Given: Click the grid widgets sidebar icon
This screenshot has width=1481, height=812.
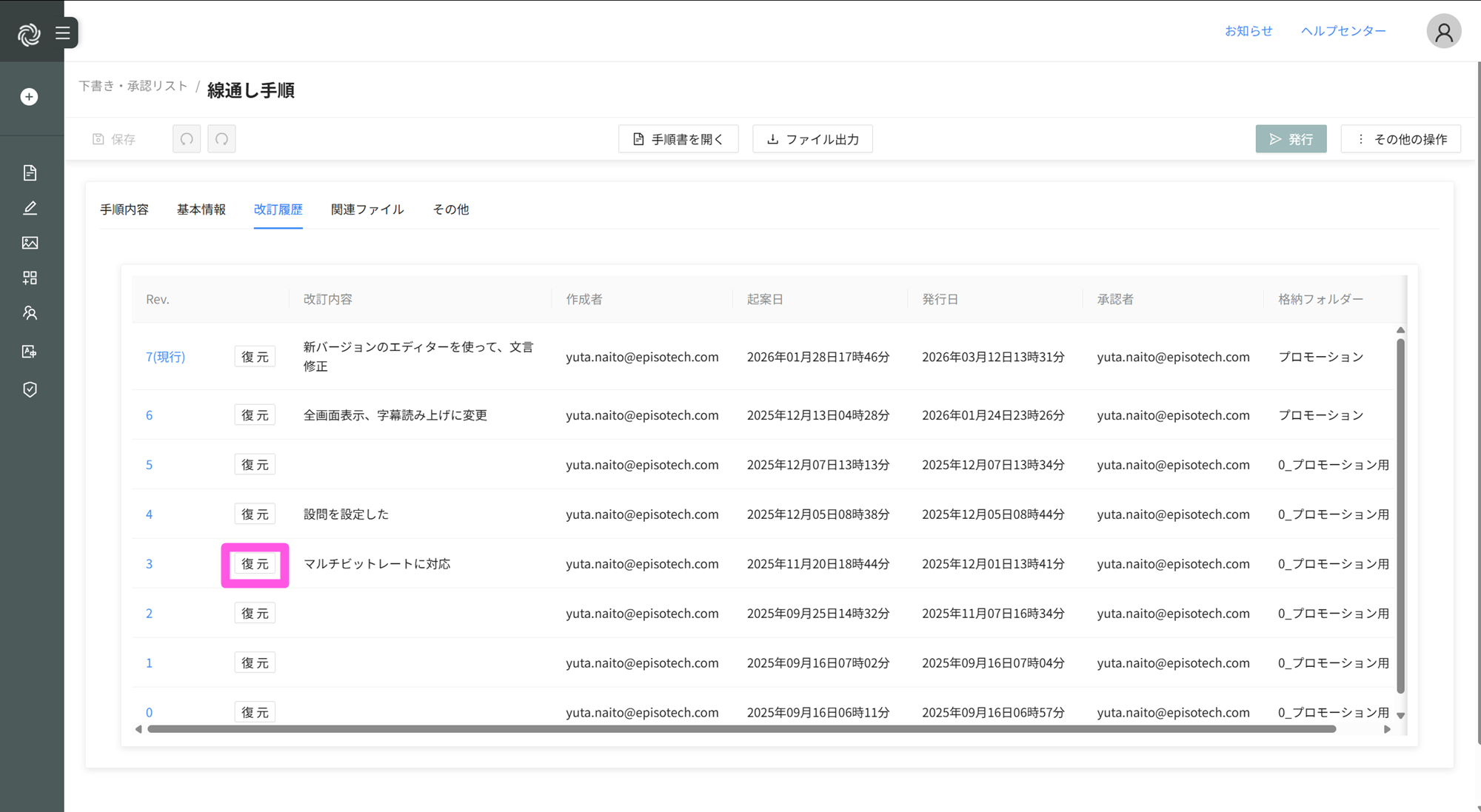Looking at the screenshot, I should coord(30,278).
